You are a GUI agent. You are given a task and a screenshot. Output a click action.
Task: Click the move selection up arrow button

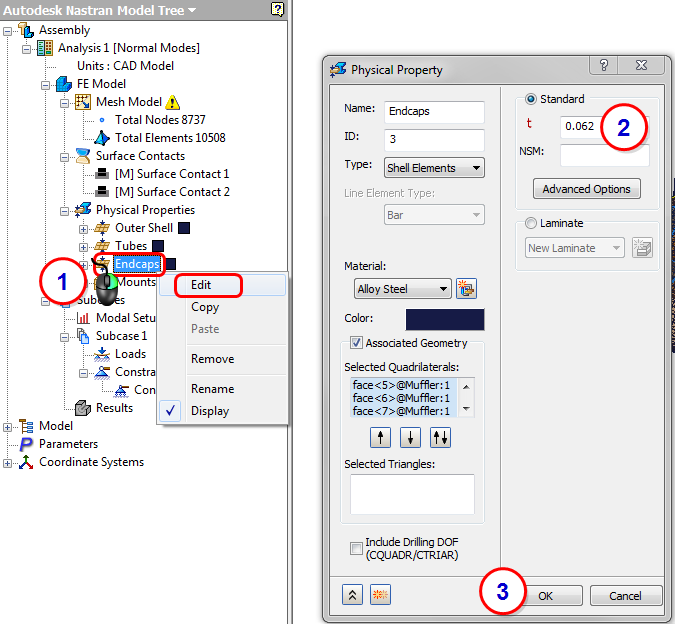tap(380, 438)
